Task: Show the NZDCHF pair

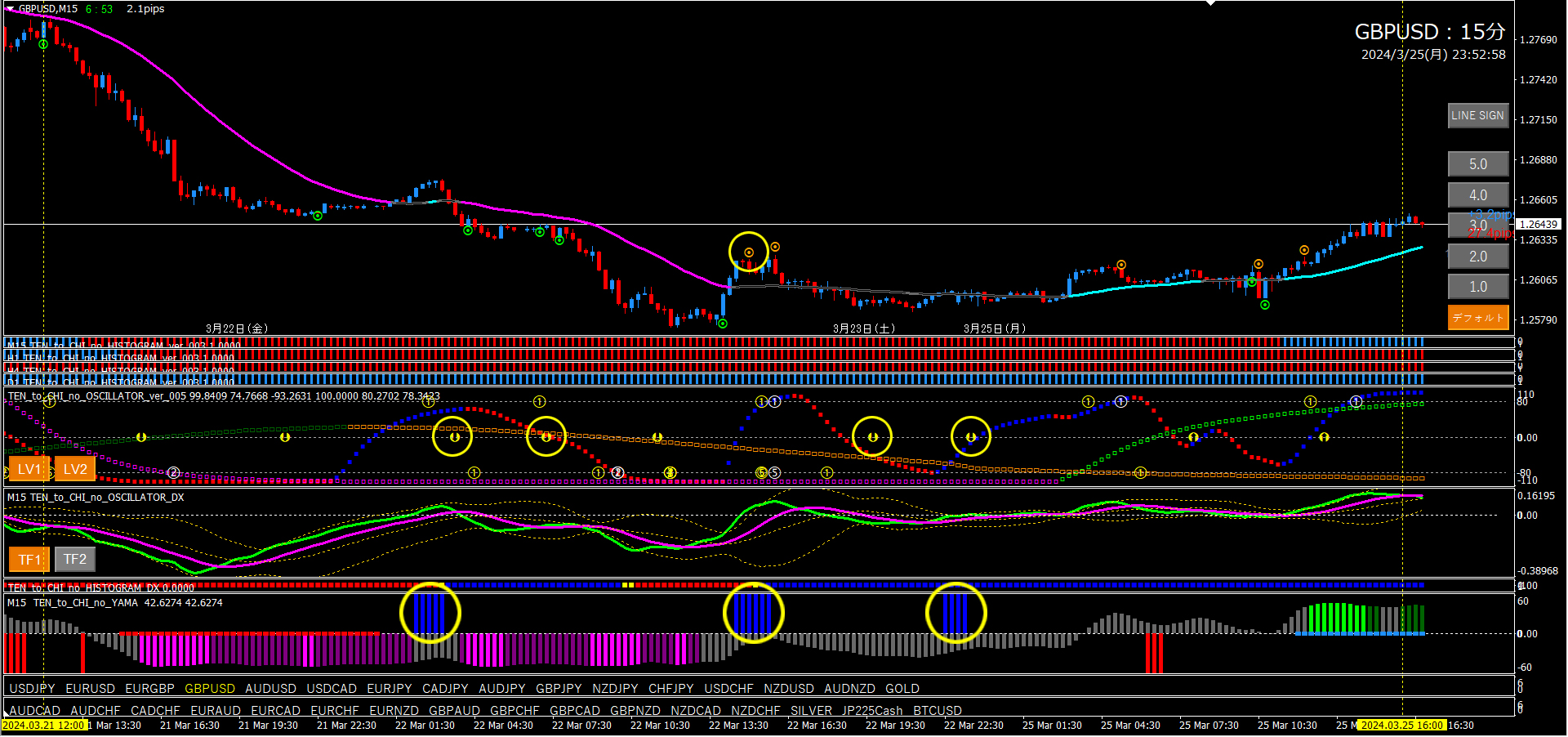Action: 755,711
